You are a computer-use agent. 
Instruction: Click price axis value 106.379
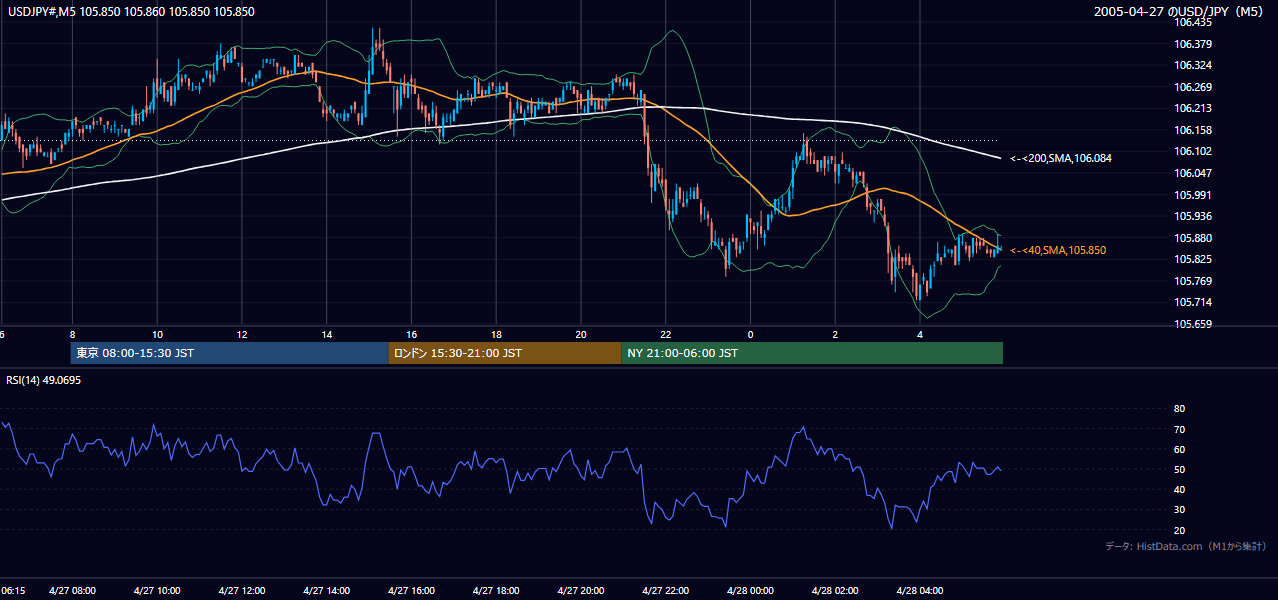pyautogui.click(x=1193, y=44)
